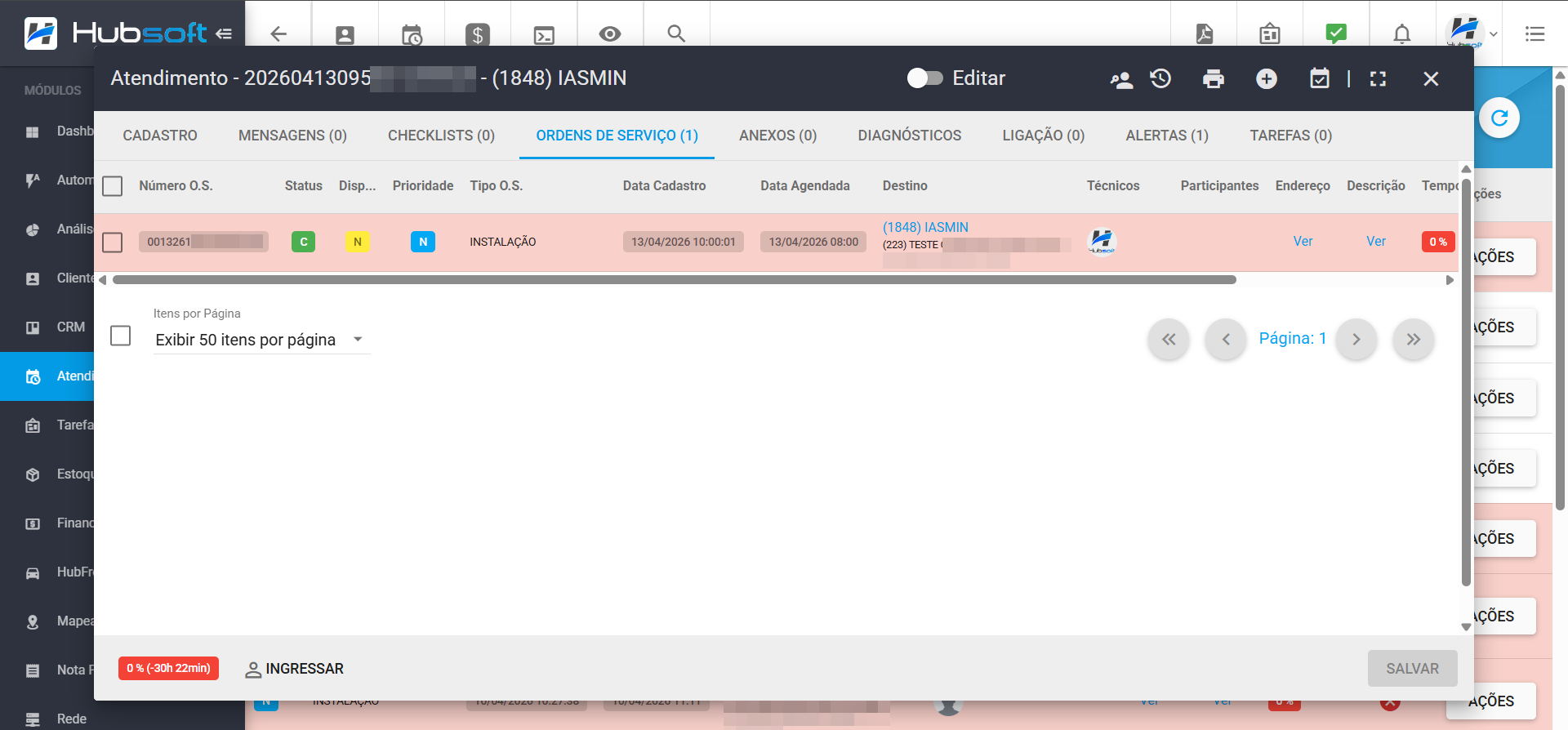
Task: Click the add plus circle icon
Action: pyautogui.click(x=1267, y=78)
